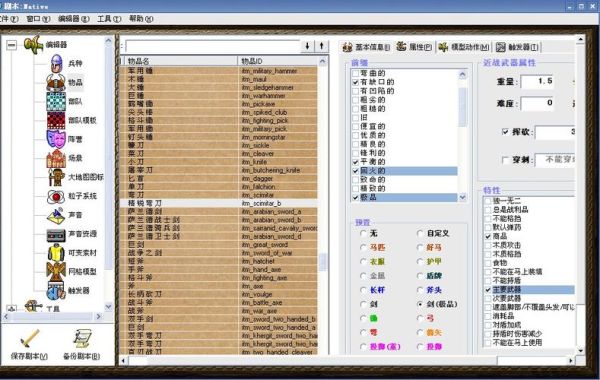Open the 兵种 troop editor helmet icon
This screenshot has height=380, width=600.
(x=57, y=64)
